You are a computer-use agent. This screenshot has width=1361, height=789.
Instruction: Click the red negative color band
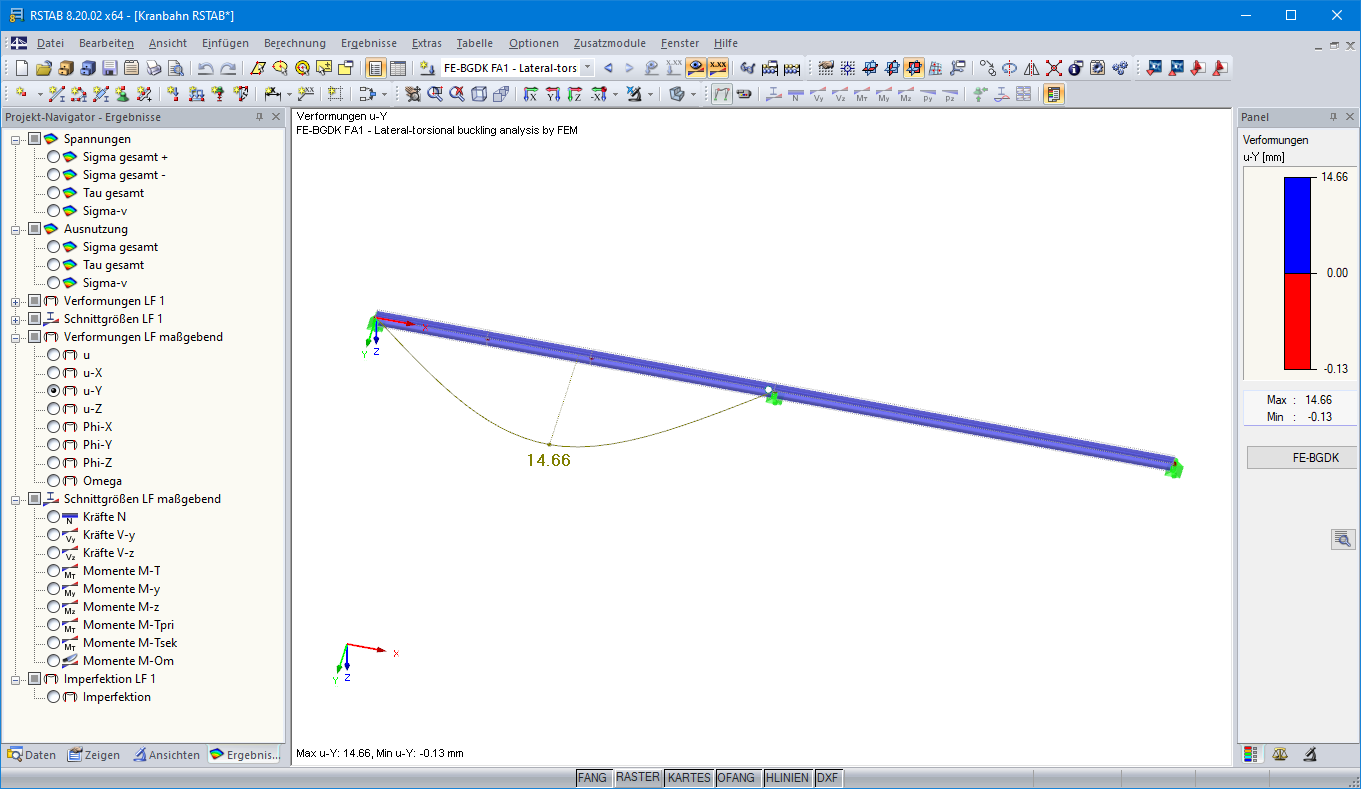click(x=1297, y=321)
